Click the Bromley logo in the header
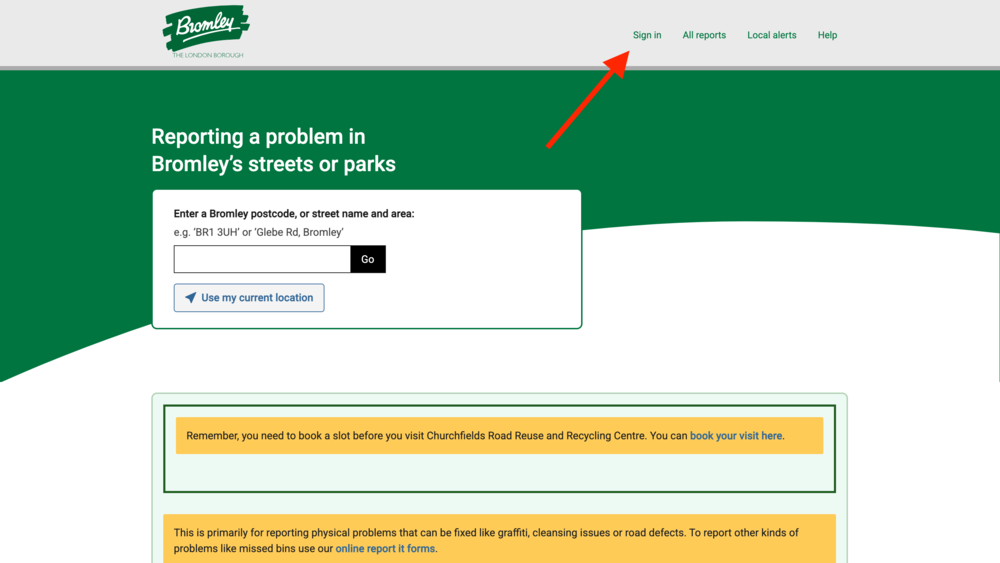The height and width of the screenshot is (563, 1000). 206,28
